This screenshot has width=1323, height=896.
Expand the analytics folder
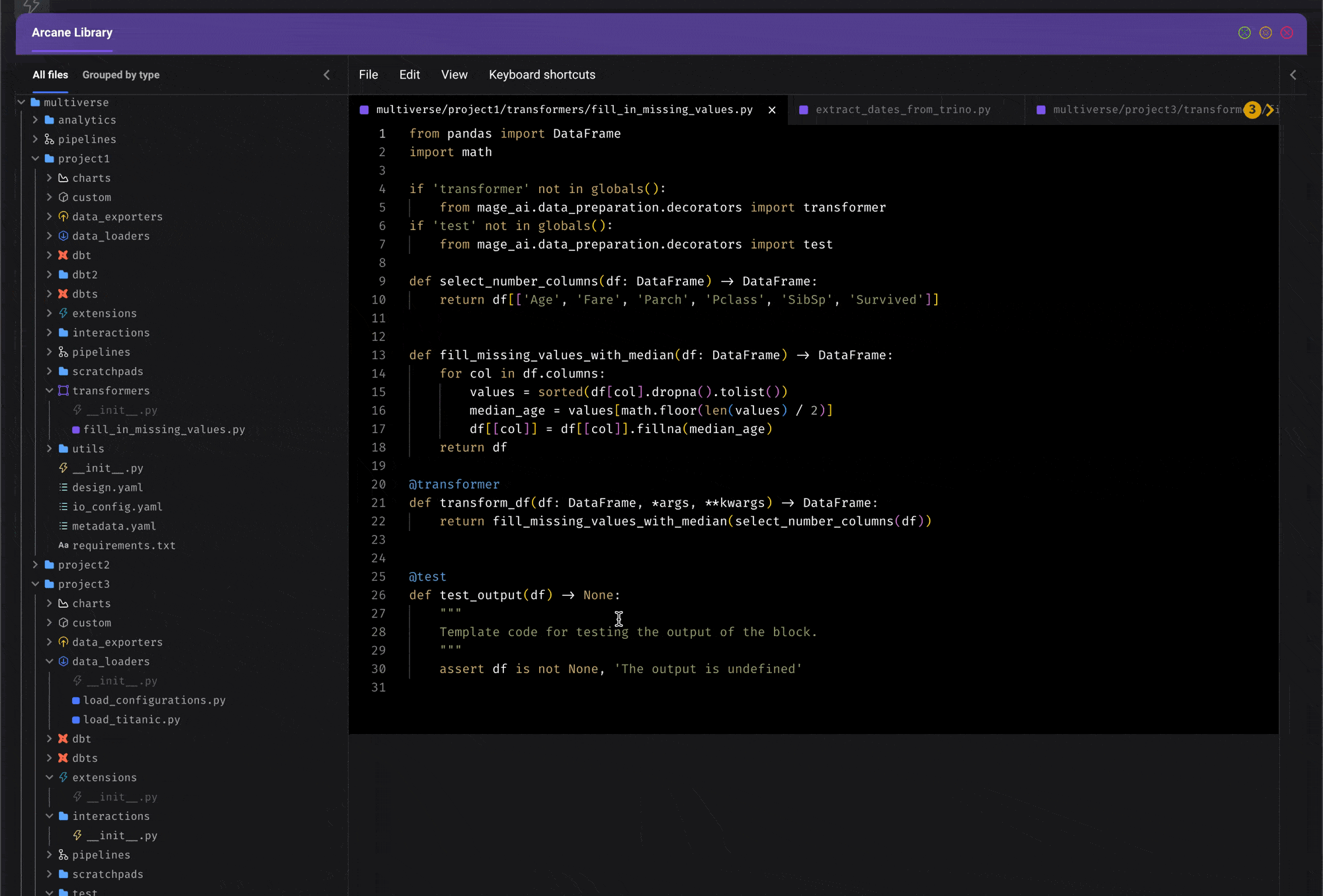35,120
